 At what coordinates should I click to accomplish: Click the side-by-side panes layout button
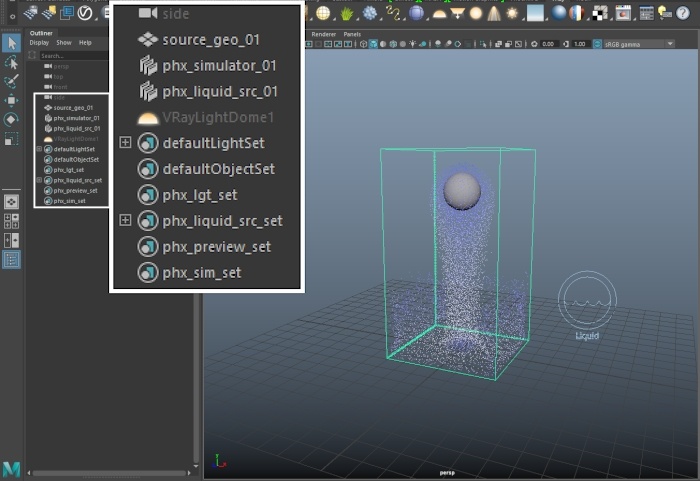click(x=12, y=240)
